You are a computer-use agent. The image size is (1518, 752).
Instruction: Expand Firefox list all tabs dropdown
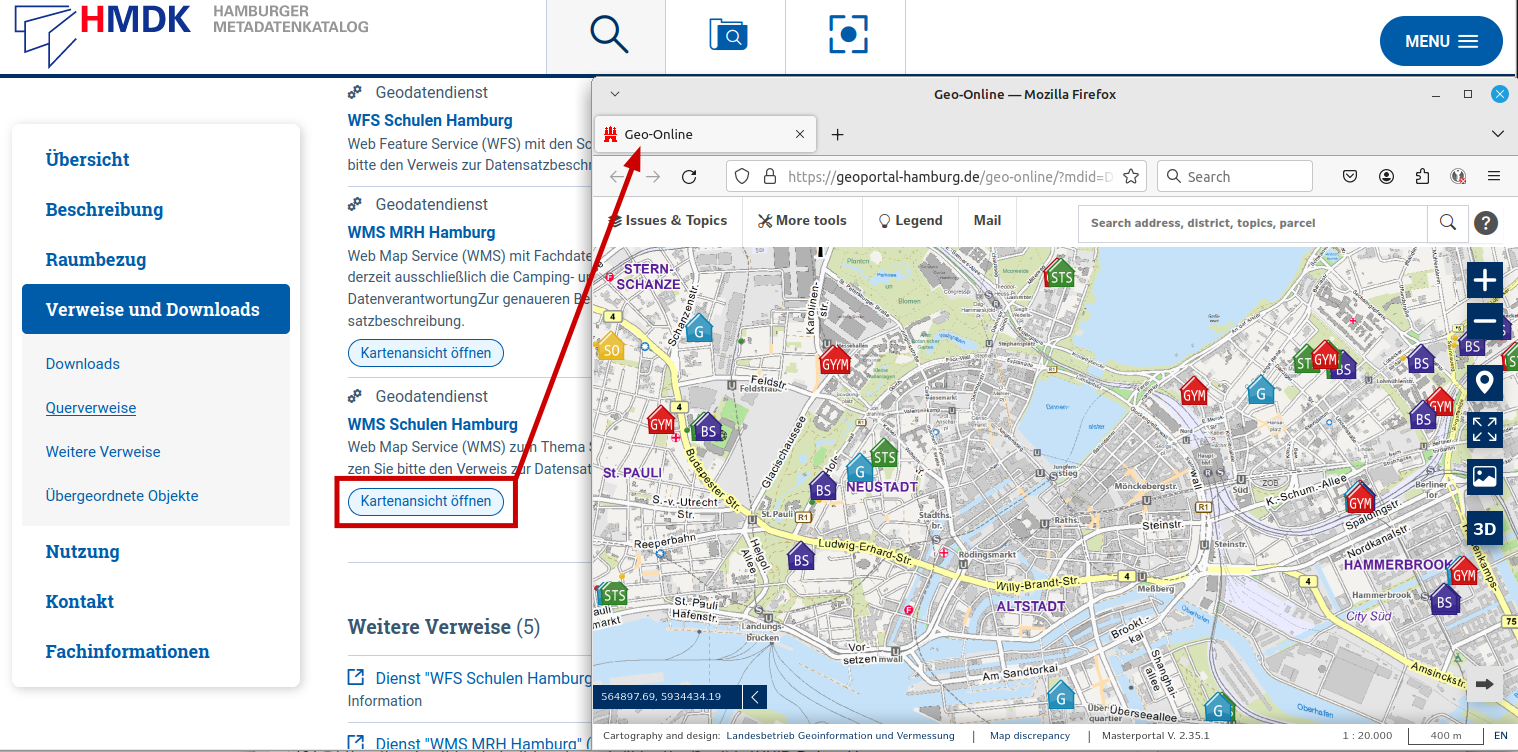[x=1497, y=134]
